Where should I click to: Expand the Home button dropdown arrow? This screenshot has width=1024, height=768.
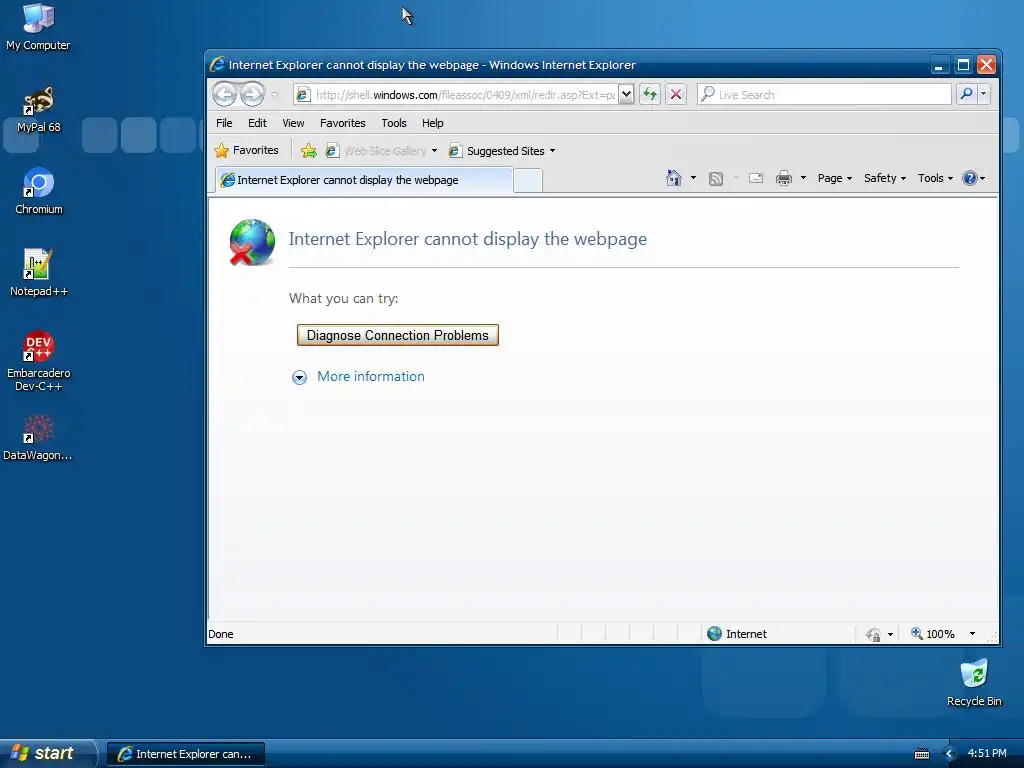[694, 178]
